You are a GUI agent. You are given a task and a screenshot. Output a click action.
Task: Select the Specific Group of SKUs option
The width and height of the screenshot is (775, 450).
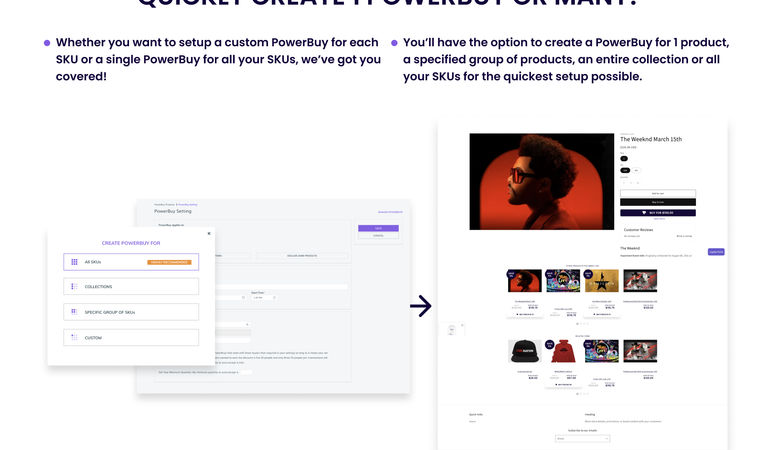click(131, 312)
